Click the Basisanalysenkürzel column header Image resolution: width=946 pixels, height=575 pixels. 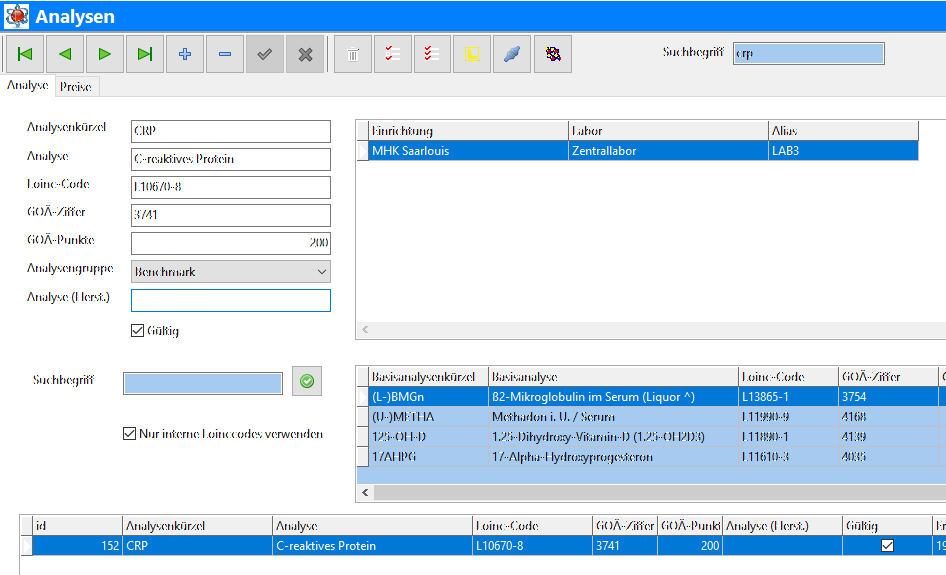click(x=428, y=377)
